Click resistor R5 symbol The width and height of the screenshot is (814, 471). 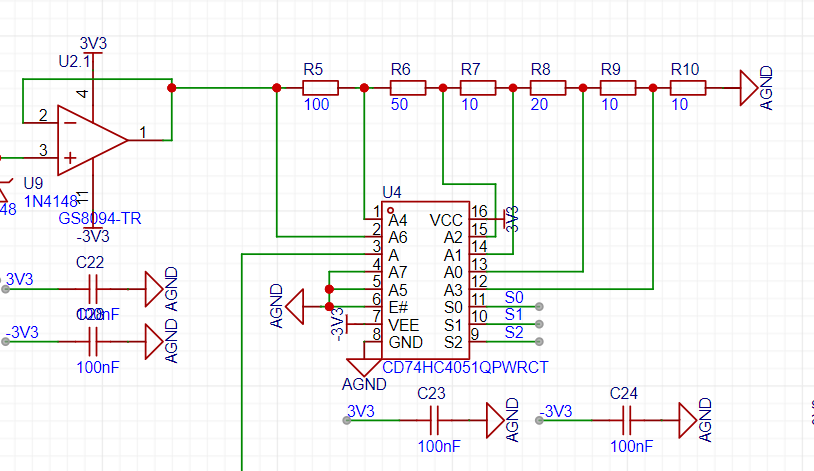click(320, 88)
